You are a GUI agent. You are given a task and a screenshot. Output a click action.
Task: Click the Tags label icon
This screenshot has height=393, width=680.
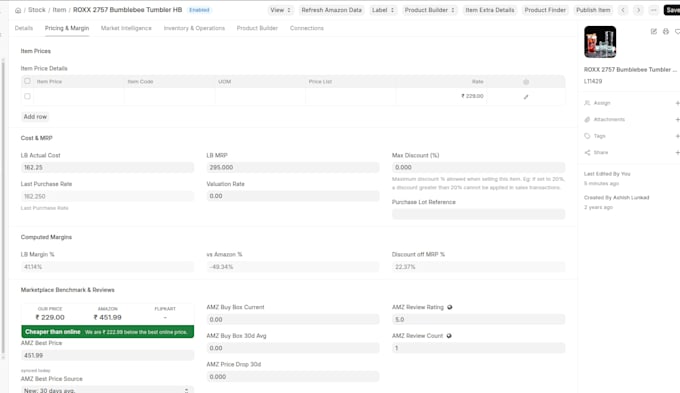[x=587, y=136]
